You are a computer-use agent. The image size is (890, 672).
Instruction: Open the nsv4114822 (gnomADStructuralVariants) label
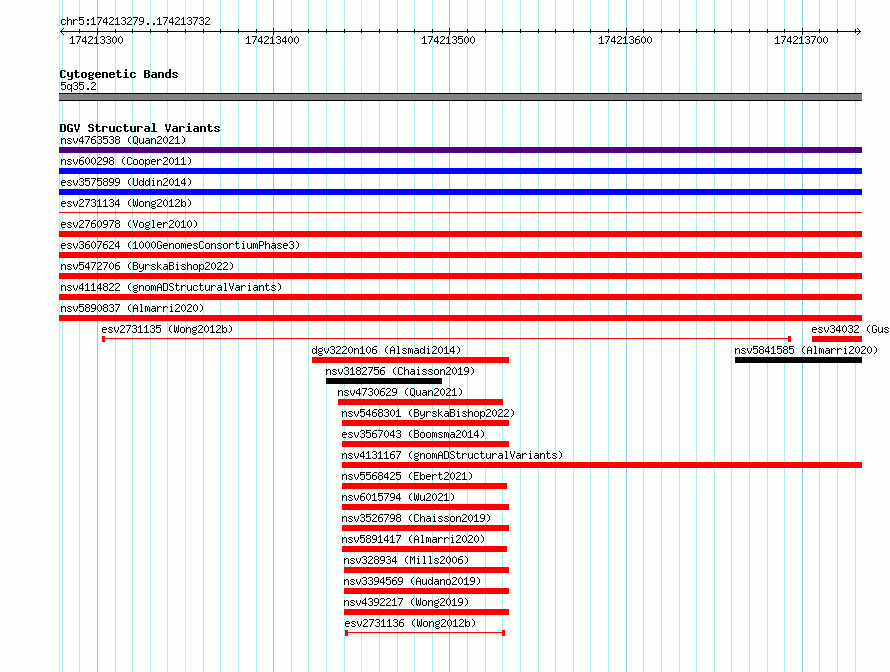pos(171,287)
